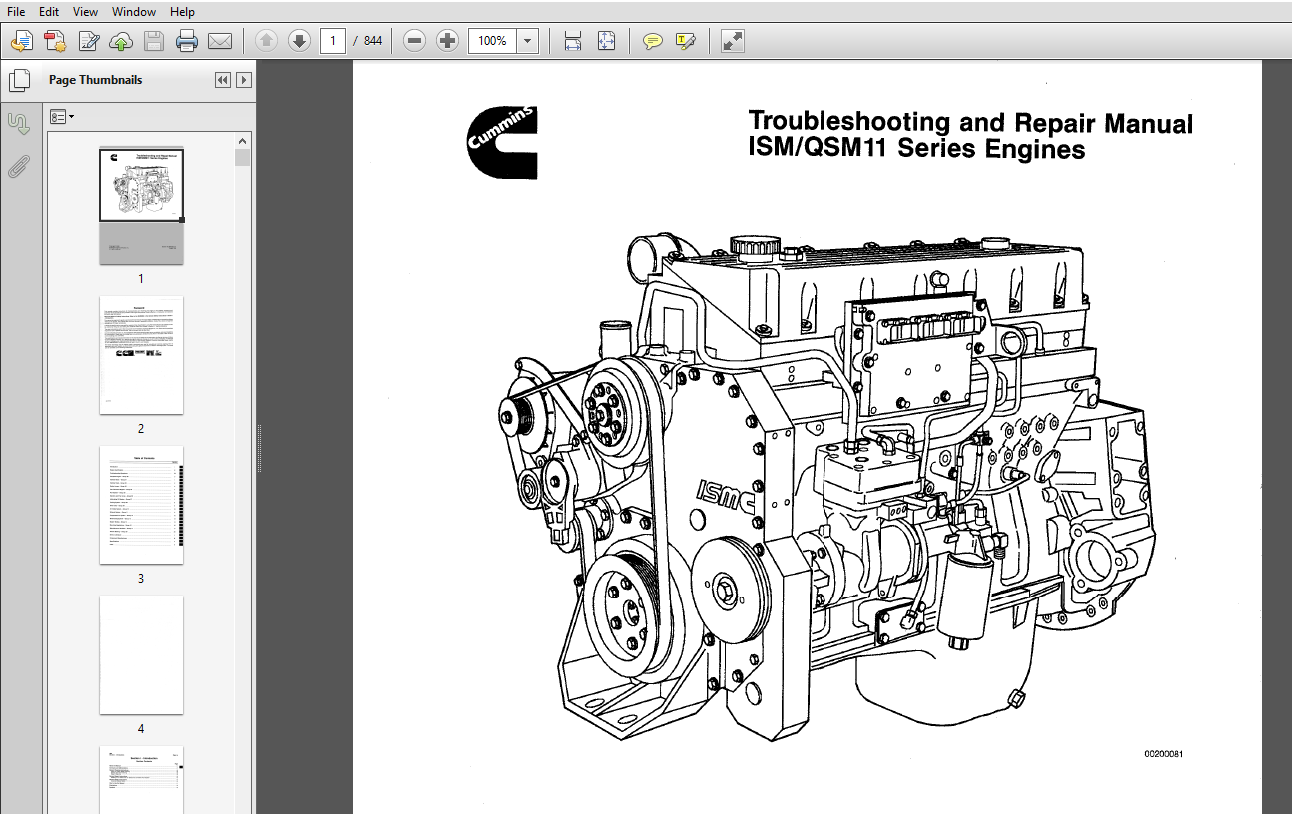The height and width of the screenshot is (814, 1292).
Task: Click the total page count 844
Action: pos(372,41)
